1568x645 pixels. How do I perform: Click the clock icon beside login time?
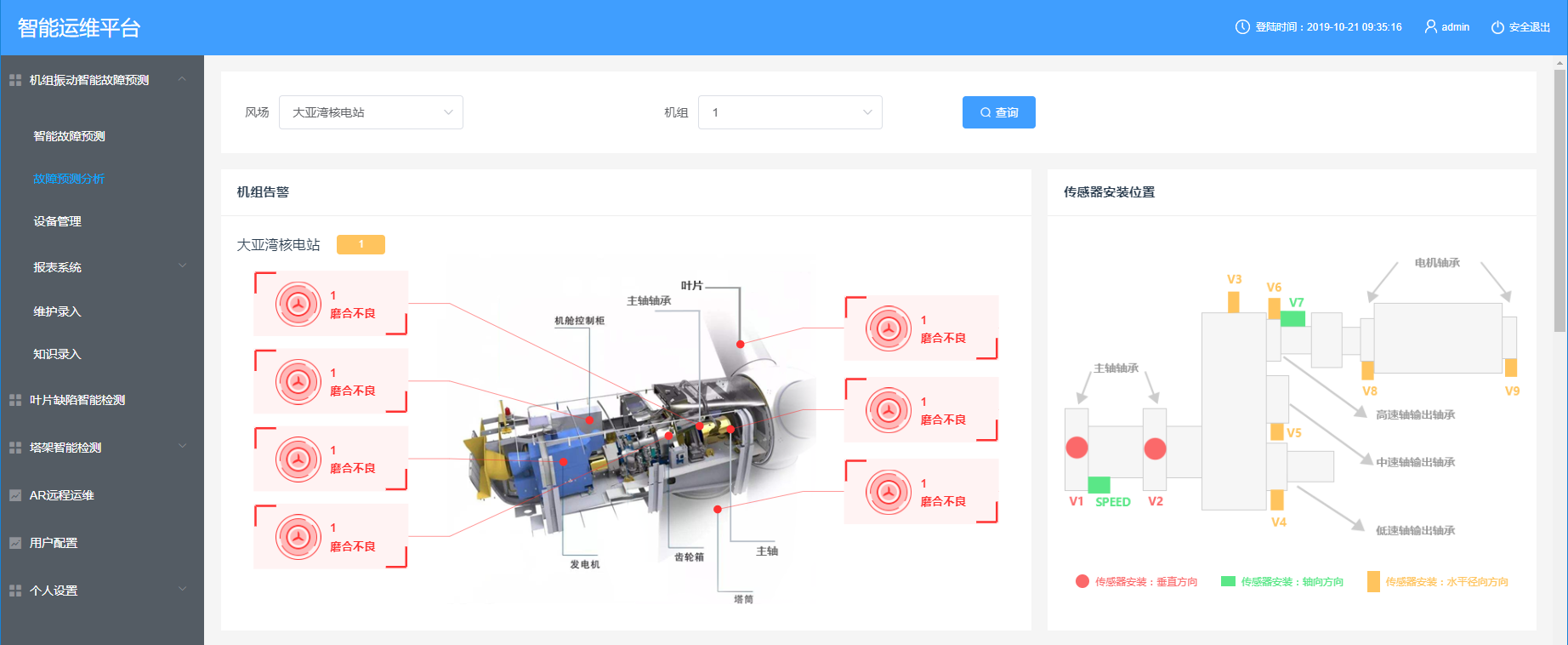(1242, 27)
